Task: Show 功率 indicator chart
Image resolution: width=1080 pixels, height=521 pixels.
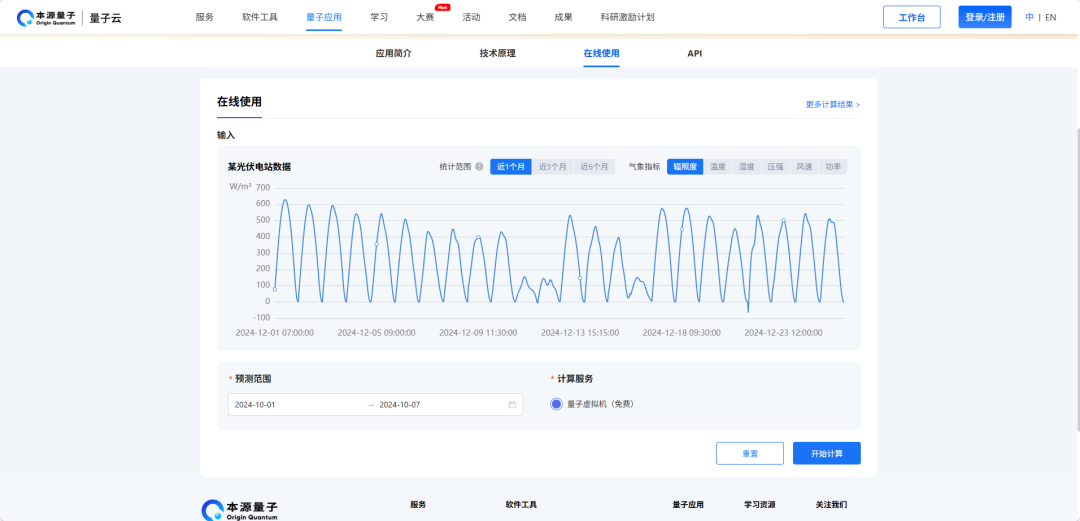Action: coord(833,167)
